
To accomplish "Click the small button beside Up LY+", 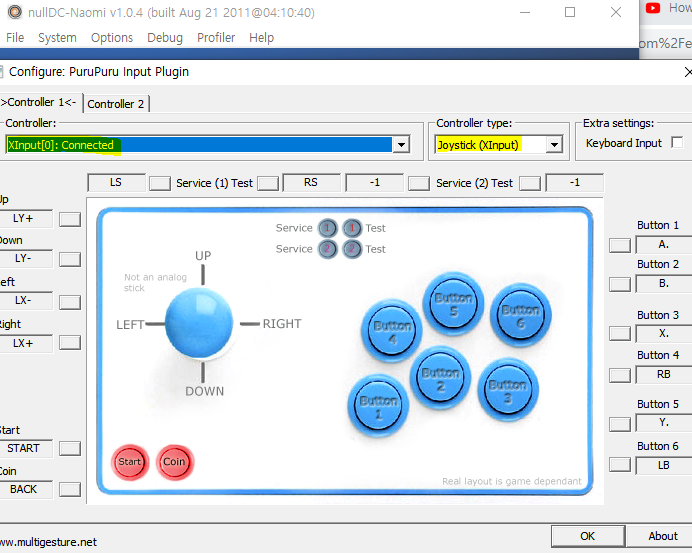I will coord(70,219).
